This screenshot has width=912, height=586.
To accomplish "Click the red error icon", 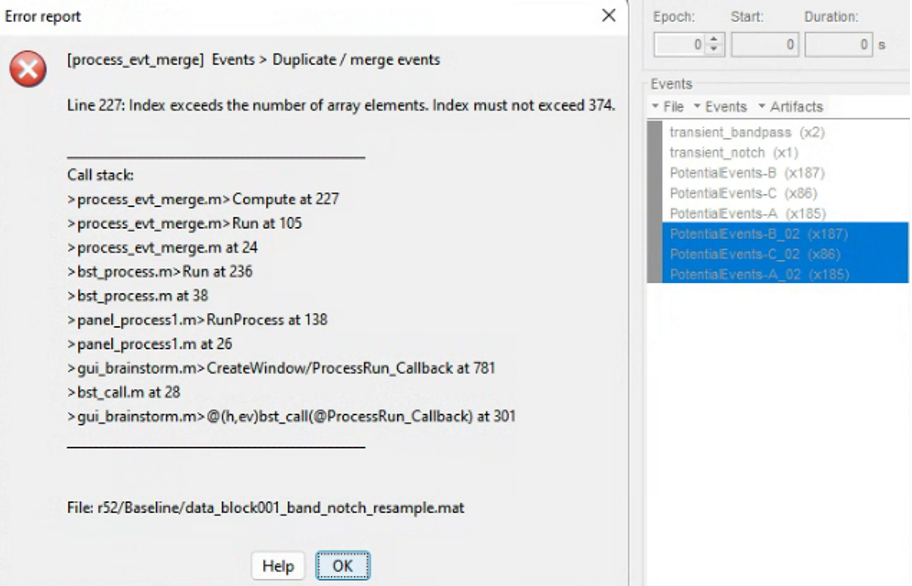I will [x=27, y=70].
